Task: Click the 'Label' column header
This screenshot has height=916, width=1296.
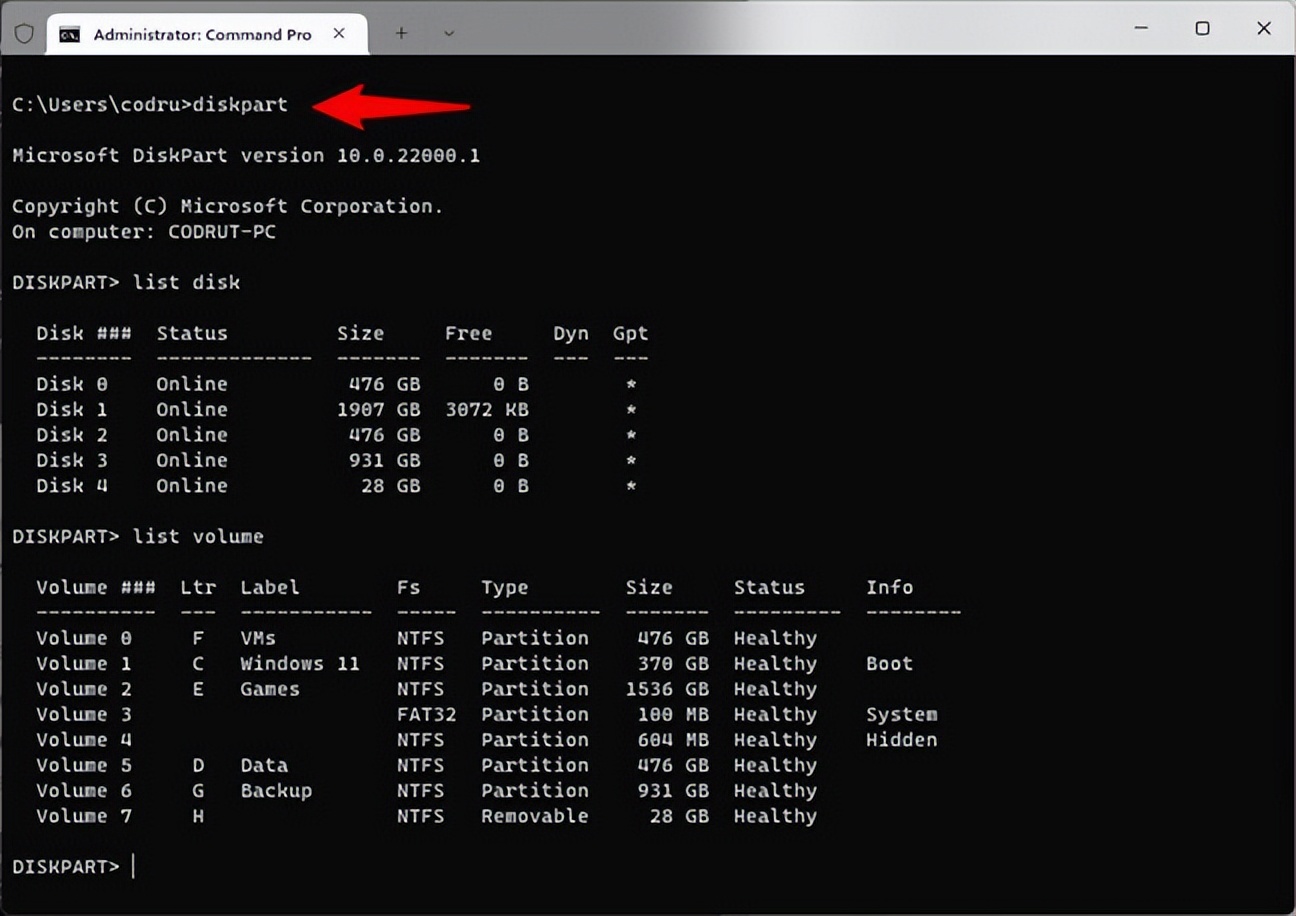Action: [x=270, y=588]
